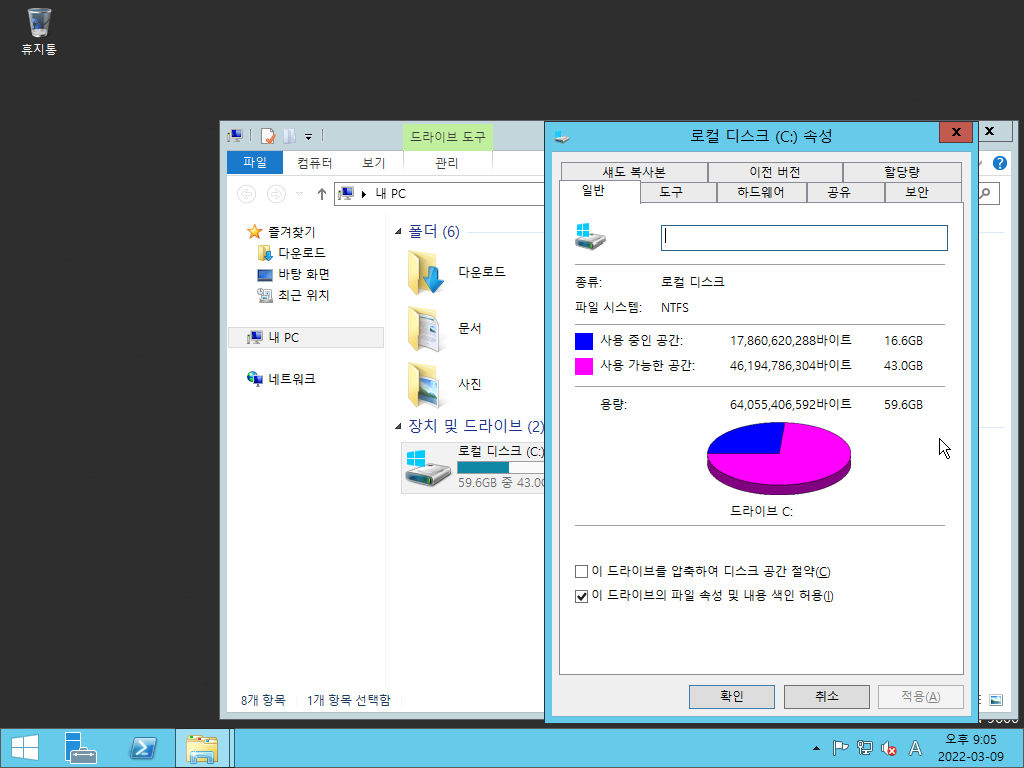Launch PowerShell from the taskbar
The width and height of the screenshot is (1024, 768).
(x=142, y=748)
